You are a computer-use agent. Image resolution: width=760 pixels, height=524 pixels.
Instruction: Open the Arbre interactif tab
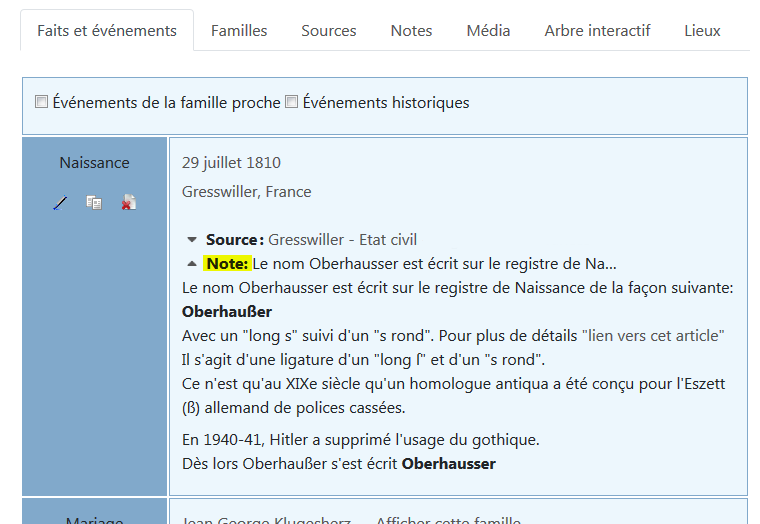pyautogui.click(x=597, y=31)
